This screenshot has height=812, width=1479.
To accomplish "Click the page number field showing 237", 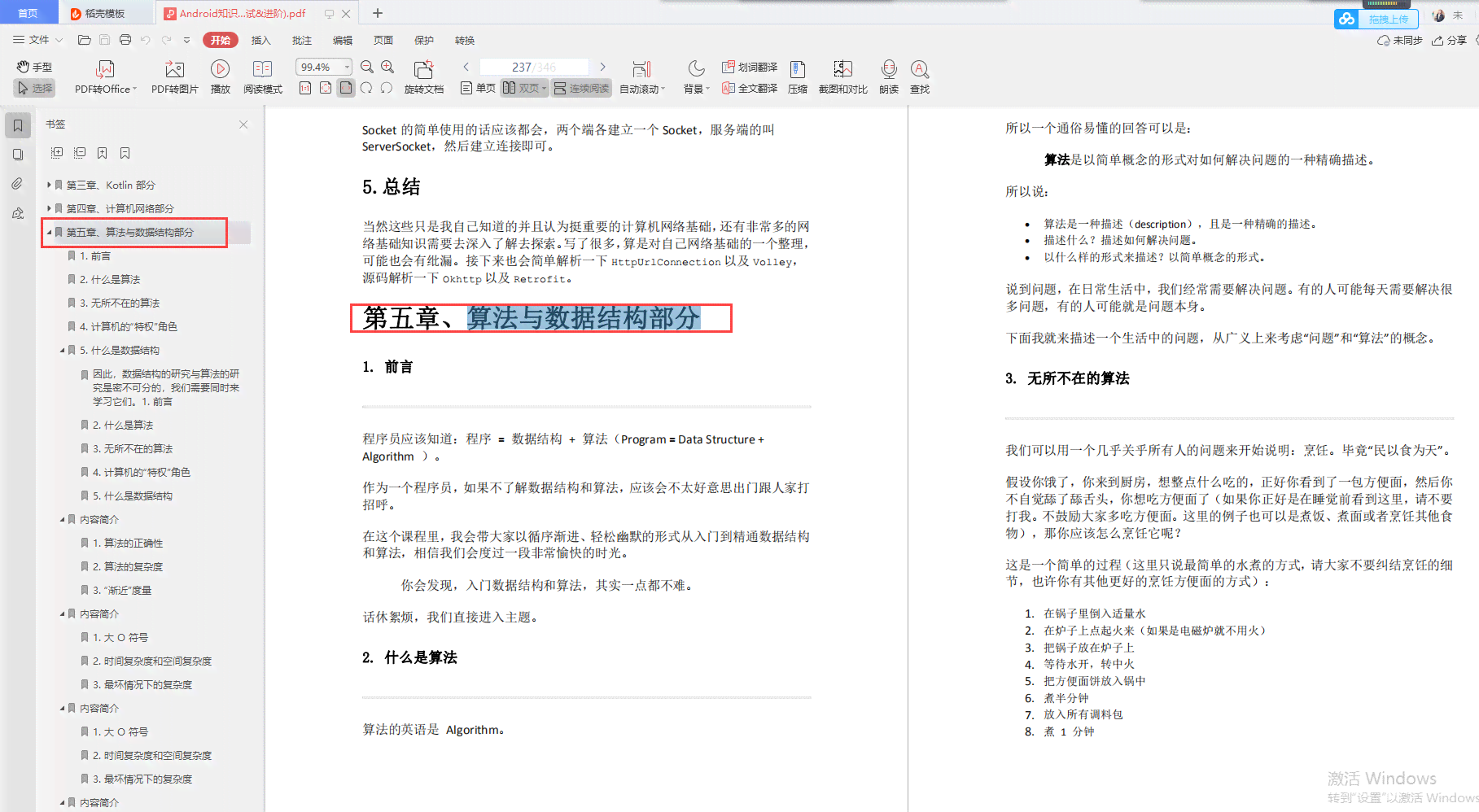I will [533, 67].
